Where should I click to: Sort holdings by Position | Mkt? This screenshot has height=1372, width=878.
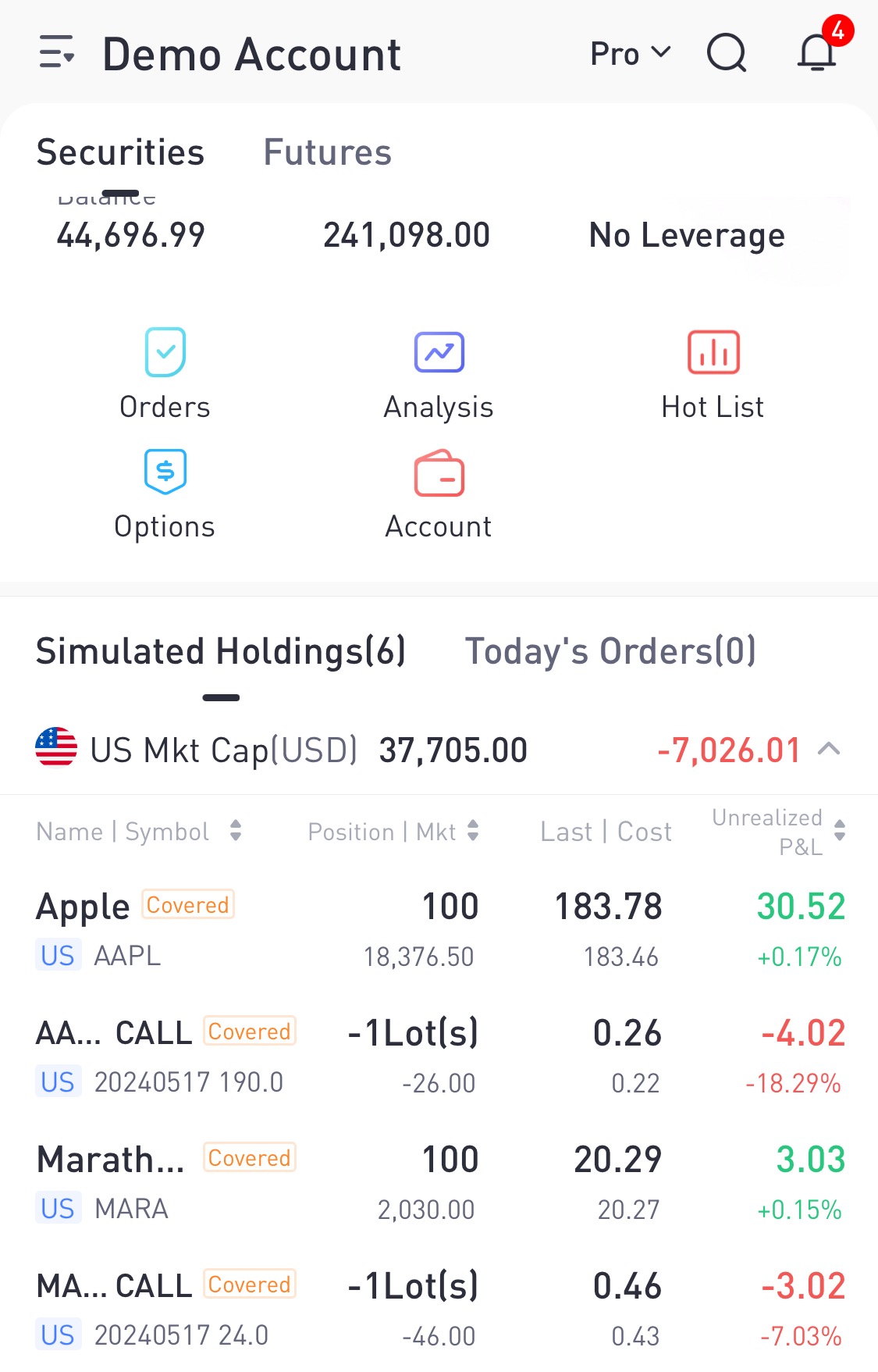tap(393, 832)
